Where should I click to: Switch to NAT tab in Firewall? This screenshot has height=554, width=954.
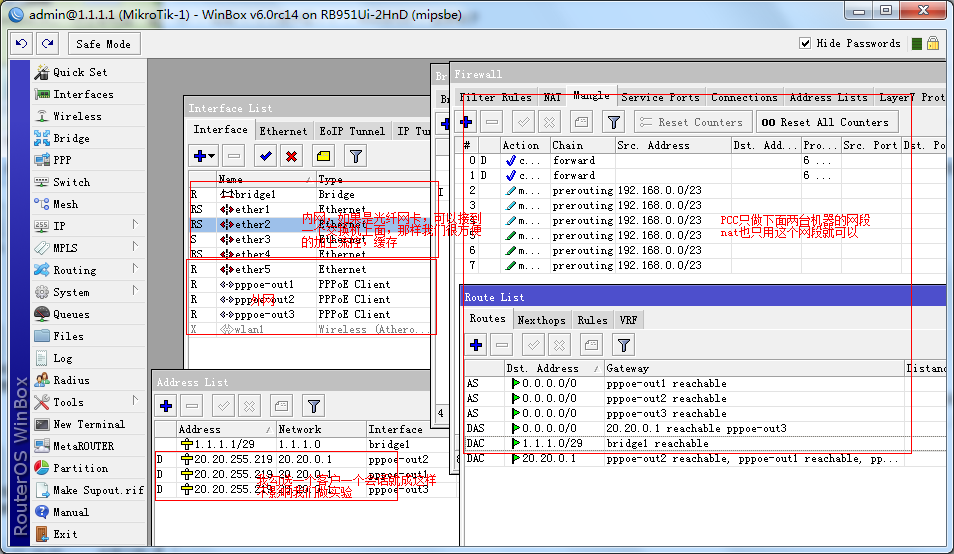(552, 97)
